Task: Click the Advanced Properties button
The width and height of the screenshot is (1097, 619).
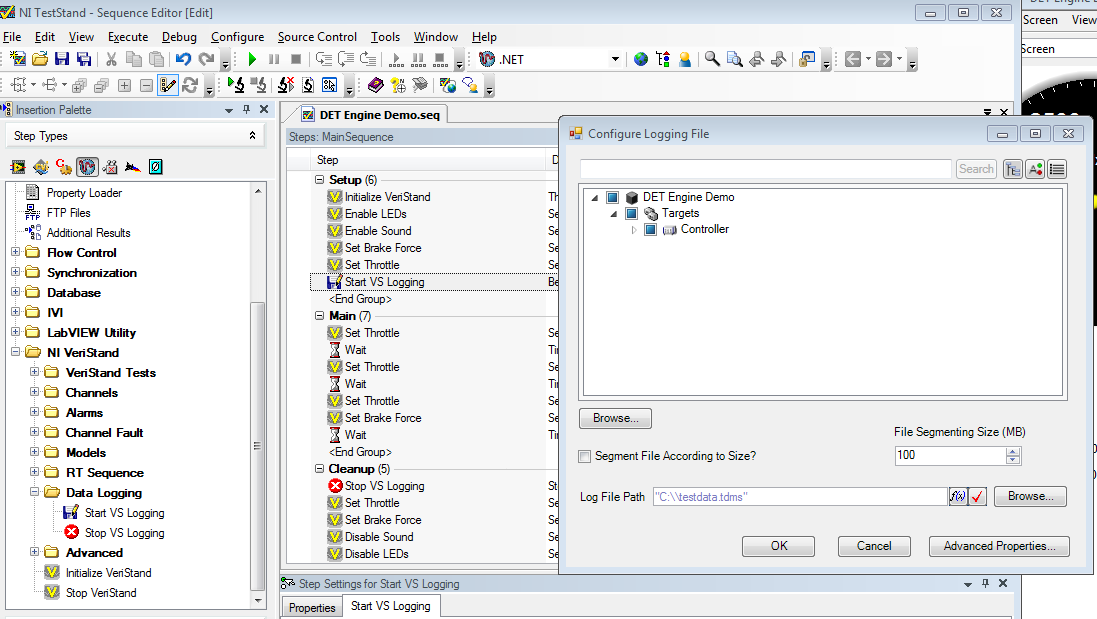Action: 999,546
